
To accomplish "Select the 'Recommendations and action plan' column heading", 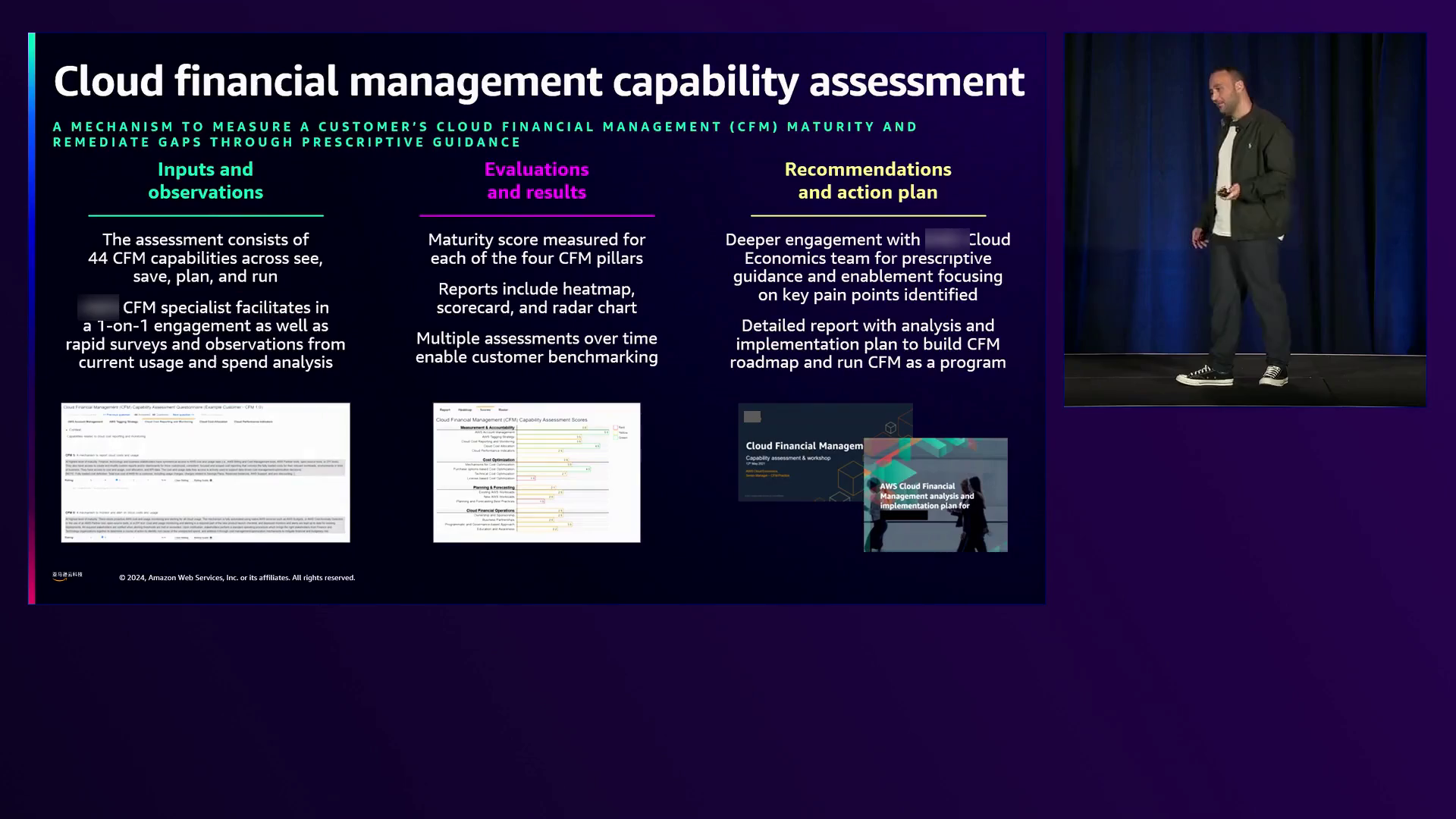I will (x=868, y=180).
